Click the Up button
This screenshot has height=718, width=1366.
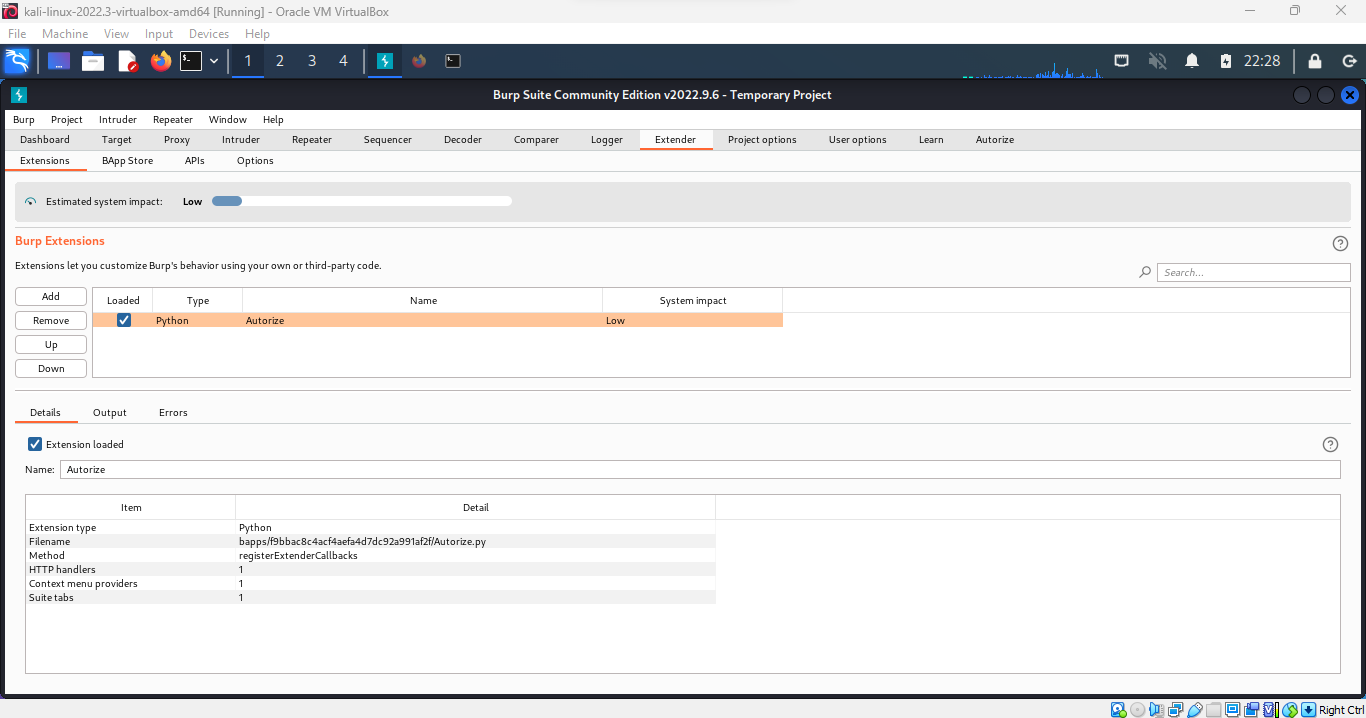[51, 345]
